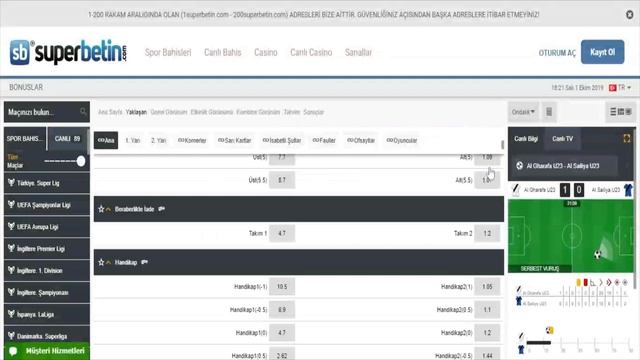Open Sanallar in top navigation

tap(358, 52)
